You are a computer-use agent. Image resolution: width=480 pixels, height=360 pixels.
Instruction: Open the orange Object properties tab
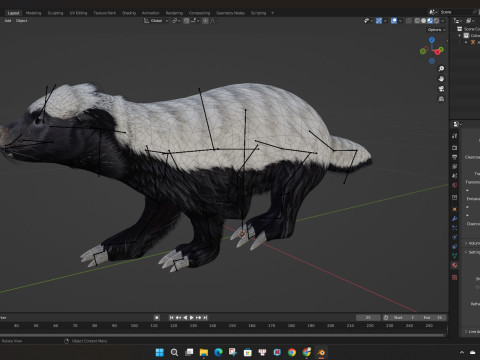coord(455,209)
